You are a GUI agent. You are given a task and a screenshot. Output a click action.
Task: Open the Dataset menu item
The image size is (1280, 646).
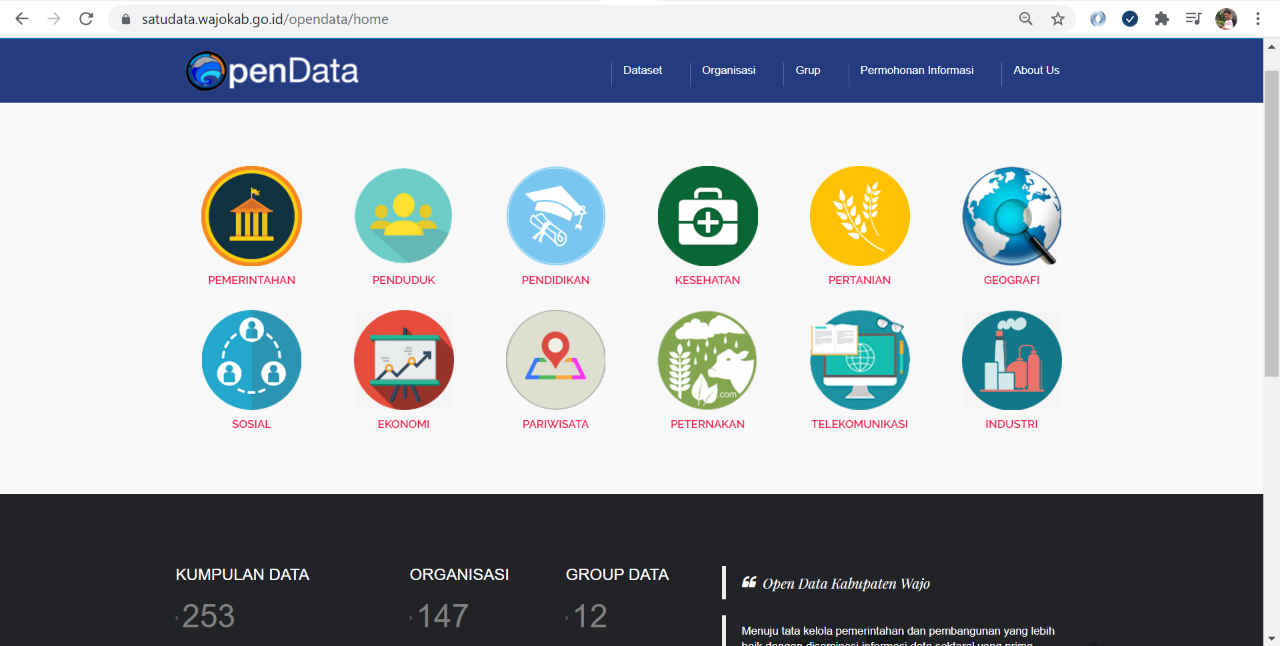coord(642,71)
